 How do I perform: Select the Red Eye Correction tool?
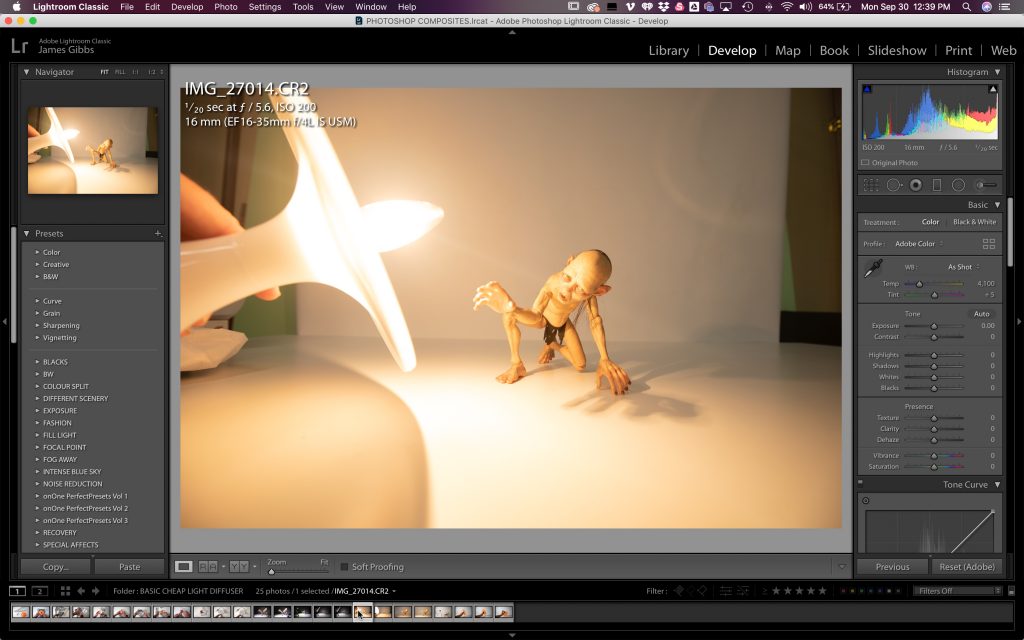915,185
